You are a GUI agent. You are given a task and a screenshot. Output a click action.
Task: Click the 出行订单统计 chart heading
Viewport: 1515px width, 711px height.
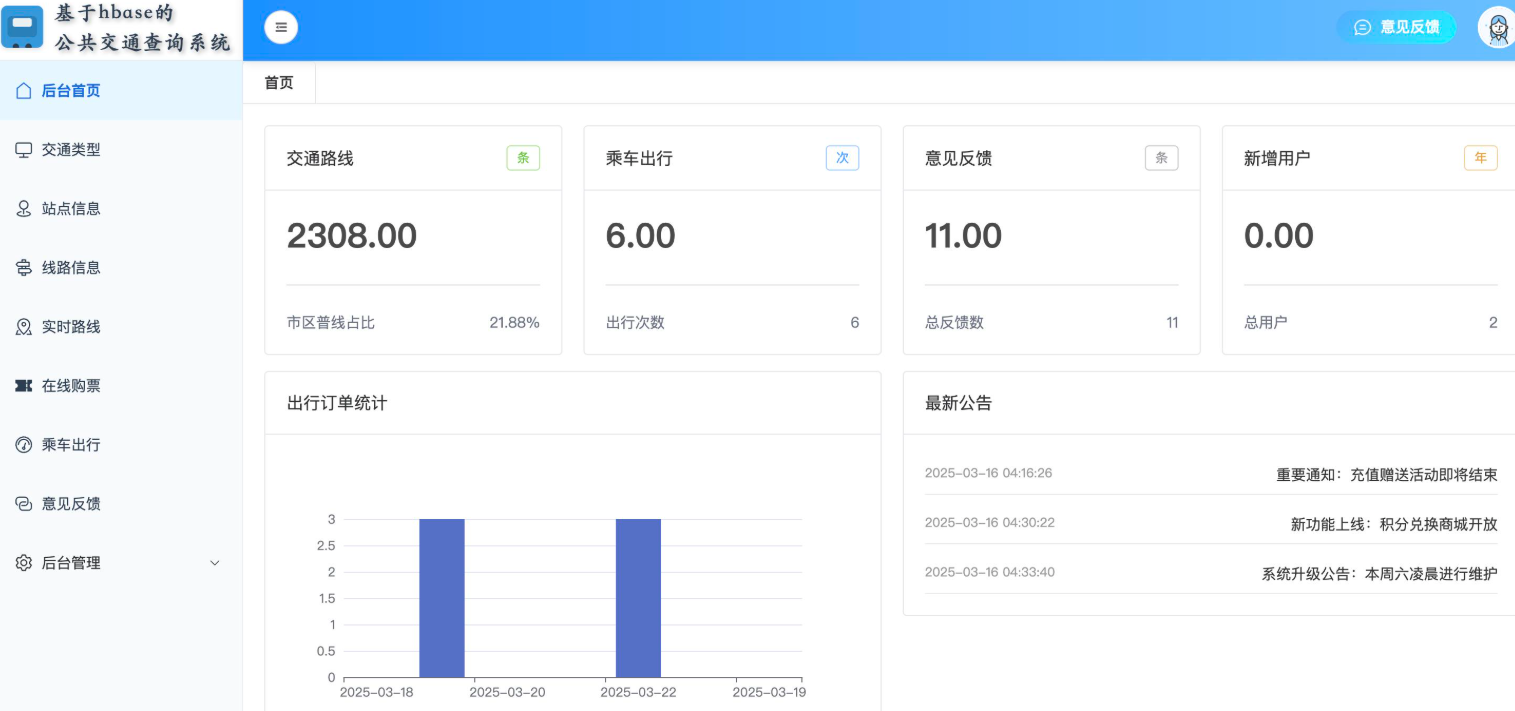click(x=337, y=403)
